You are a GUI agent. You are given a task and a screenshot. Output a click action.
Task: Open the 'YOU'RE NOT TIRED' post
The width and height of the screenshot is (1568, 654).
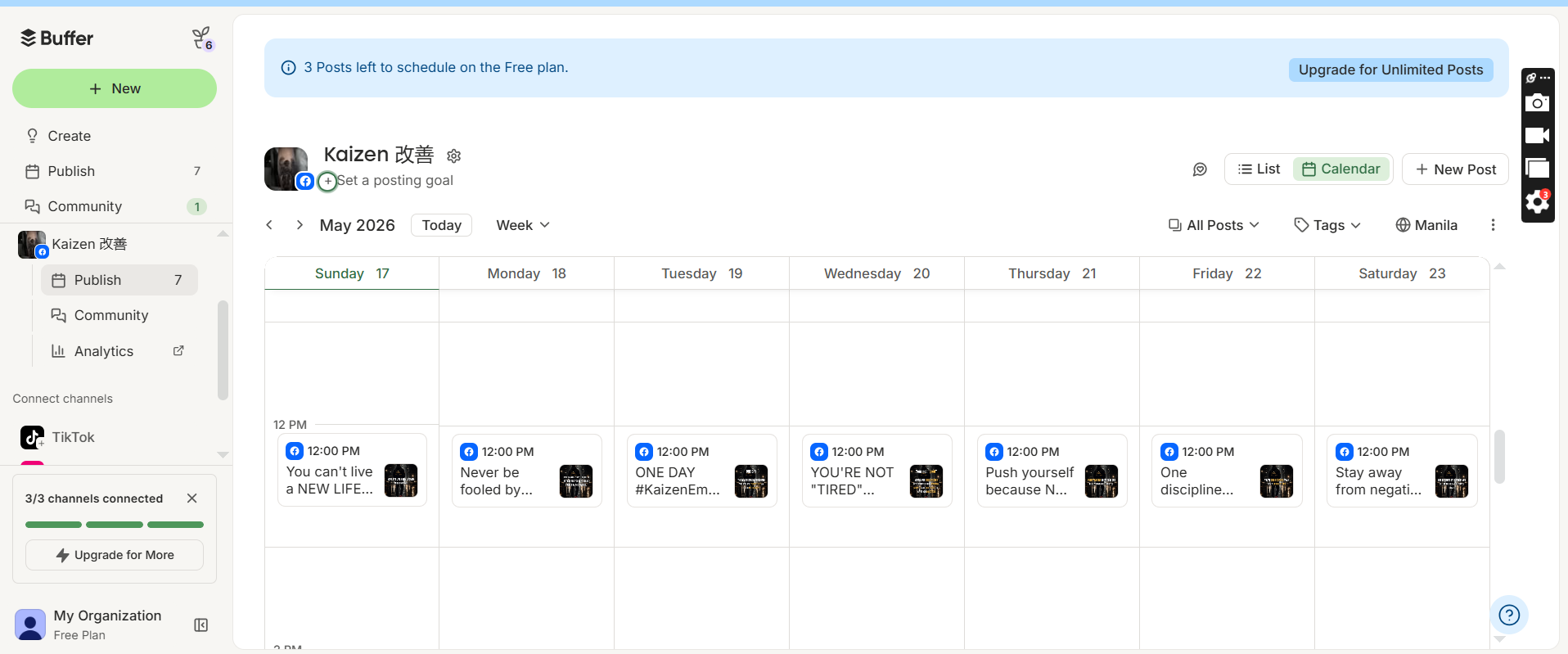876,471
